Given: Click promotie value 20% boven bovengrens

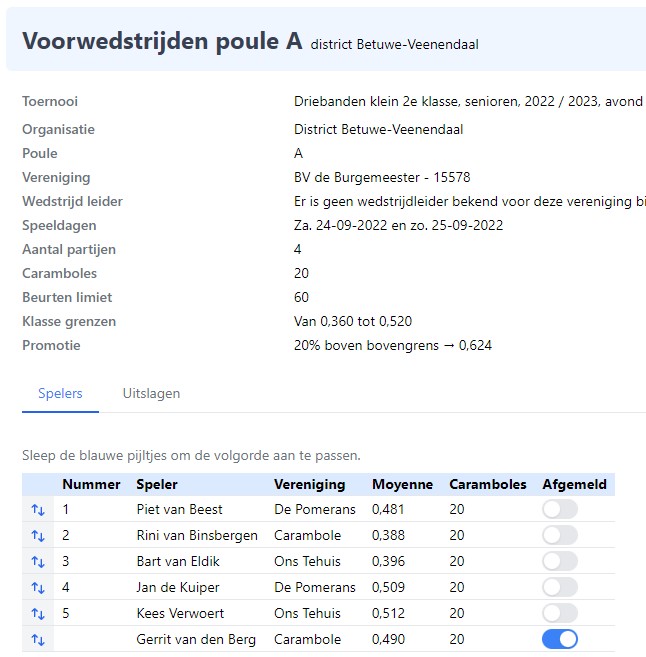Looking at the screenshot, I should (366, 345).
